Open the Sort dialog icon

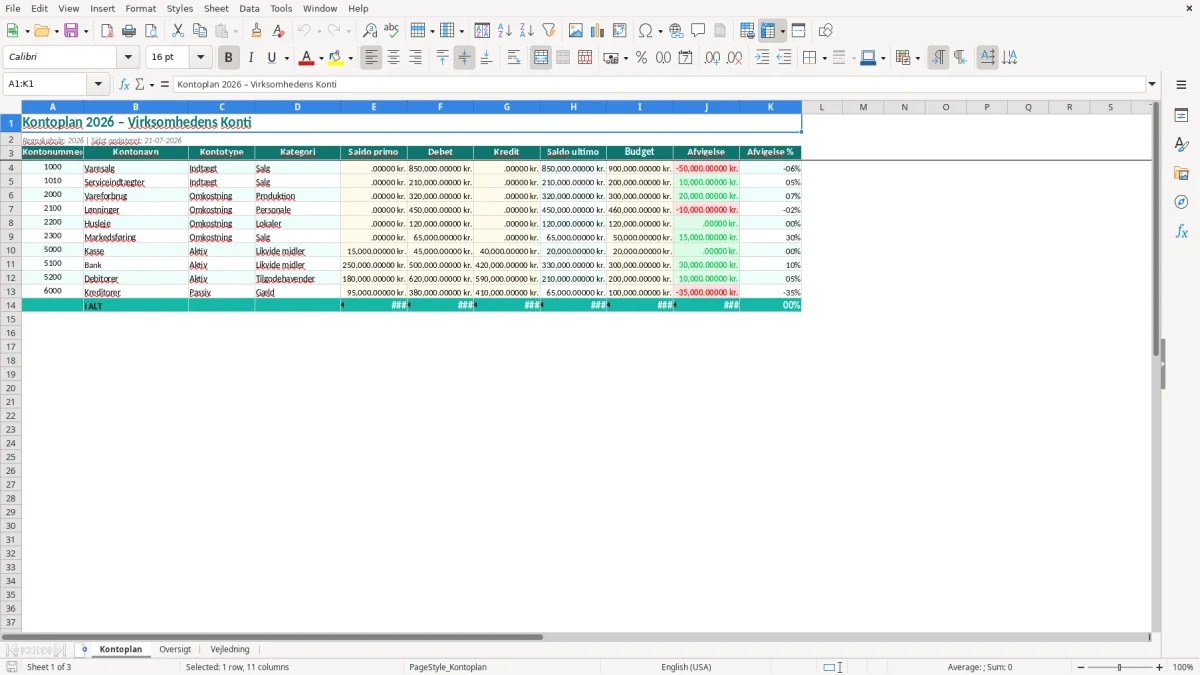pyautogui.click(x=482, y=31)
